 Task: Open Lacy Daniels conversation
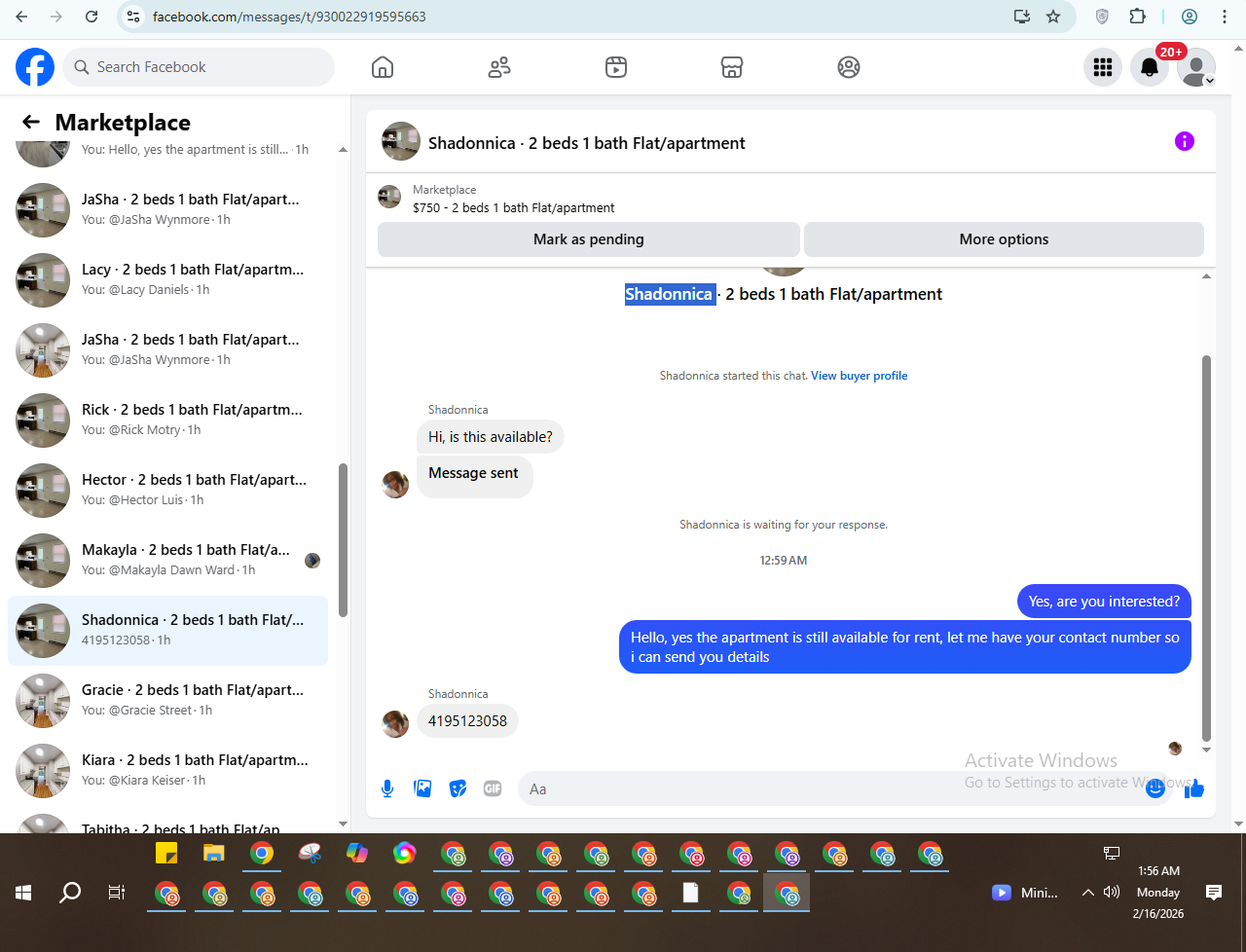168,280
